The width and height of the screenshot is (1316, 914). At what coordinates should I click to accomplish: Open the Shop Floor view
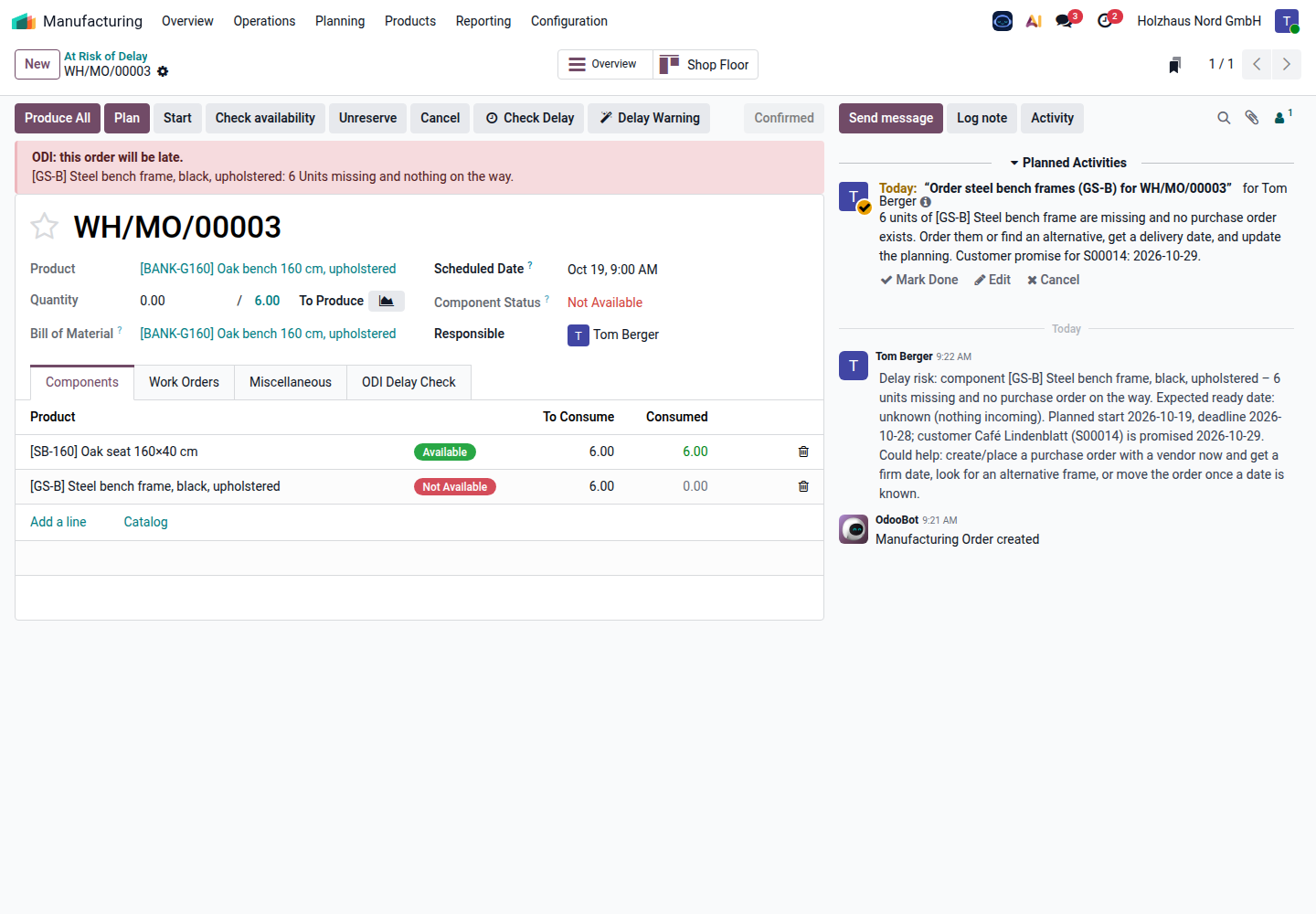pos(706,65)
